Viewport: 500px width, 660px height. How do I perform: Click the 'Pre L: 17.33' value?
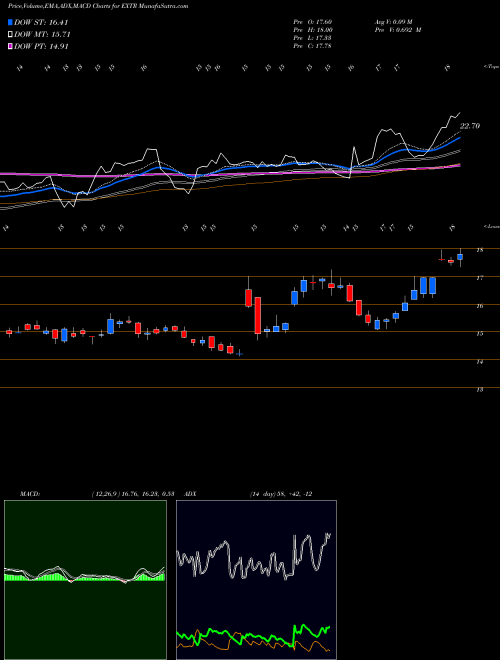point(312,38)
